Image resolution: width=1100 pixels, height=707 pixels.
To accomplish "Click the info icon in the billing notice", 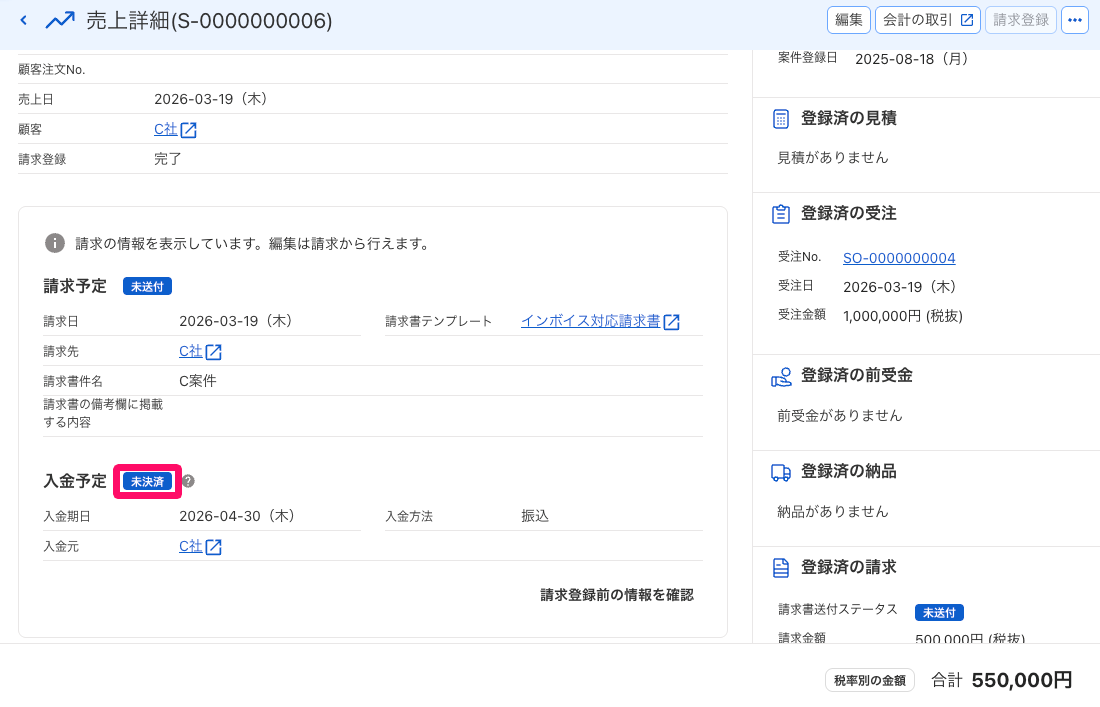I will pos(55,243).
